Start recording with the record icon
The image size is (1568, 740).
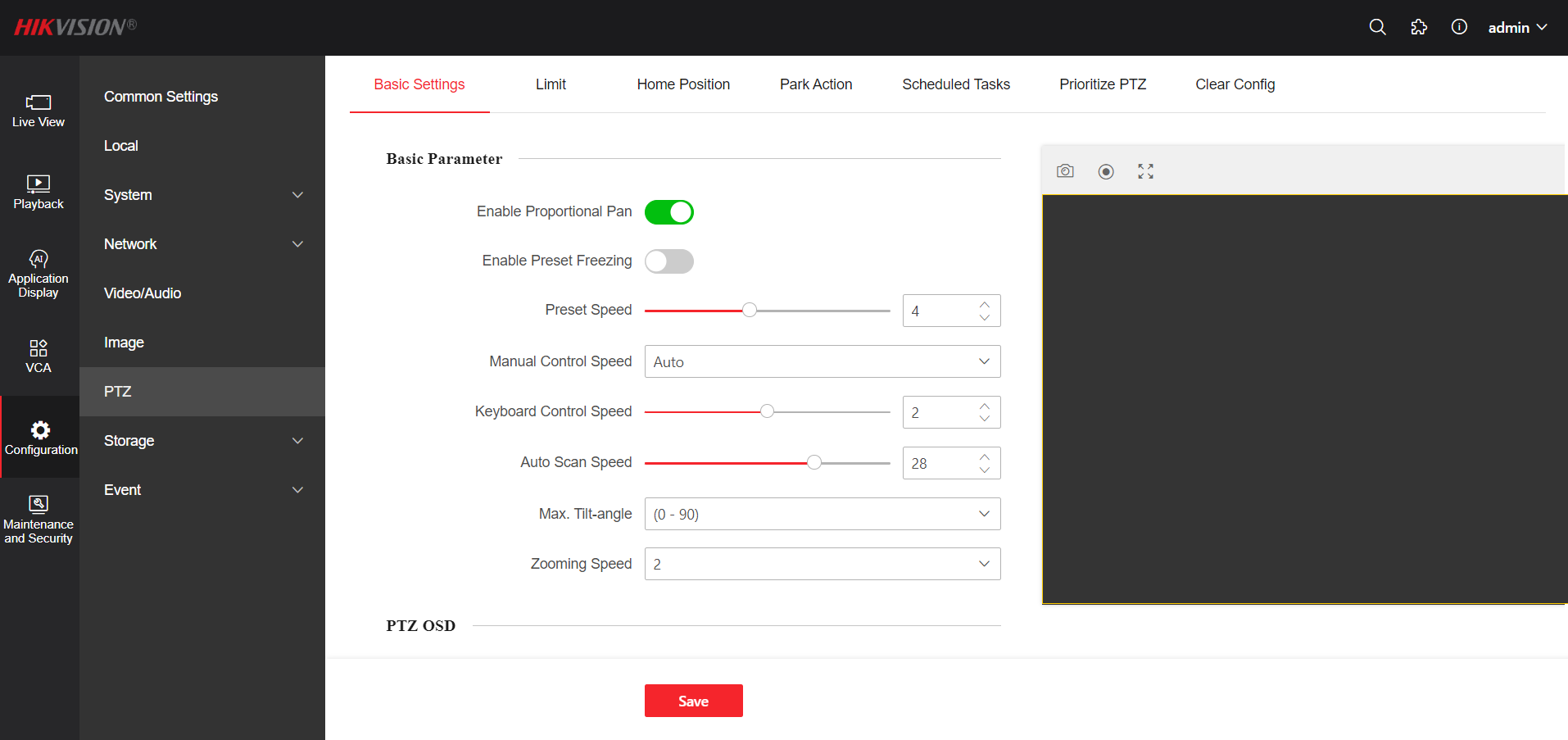1106,171
